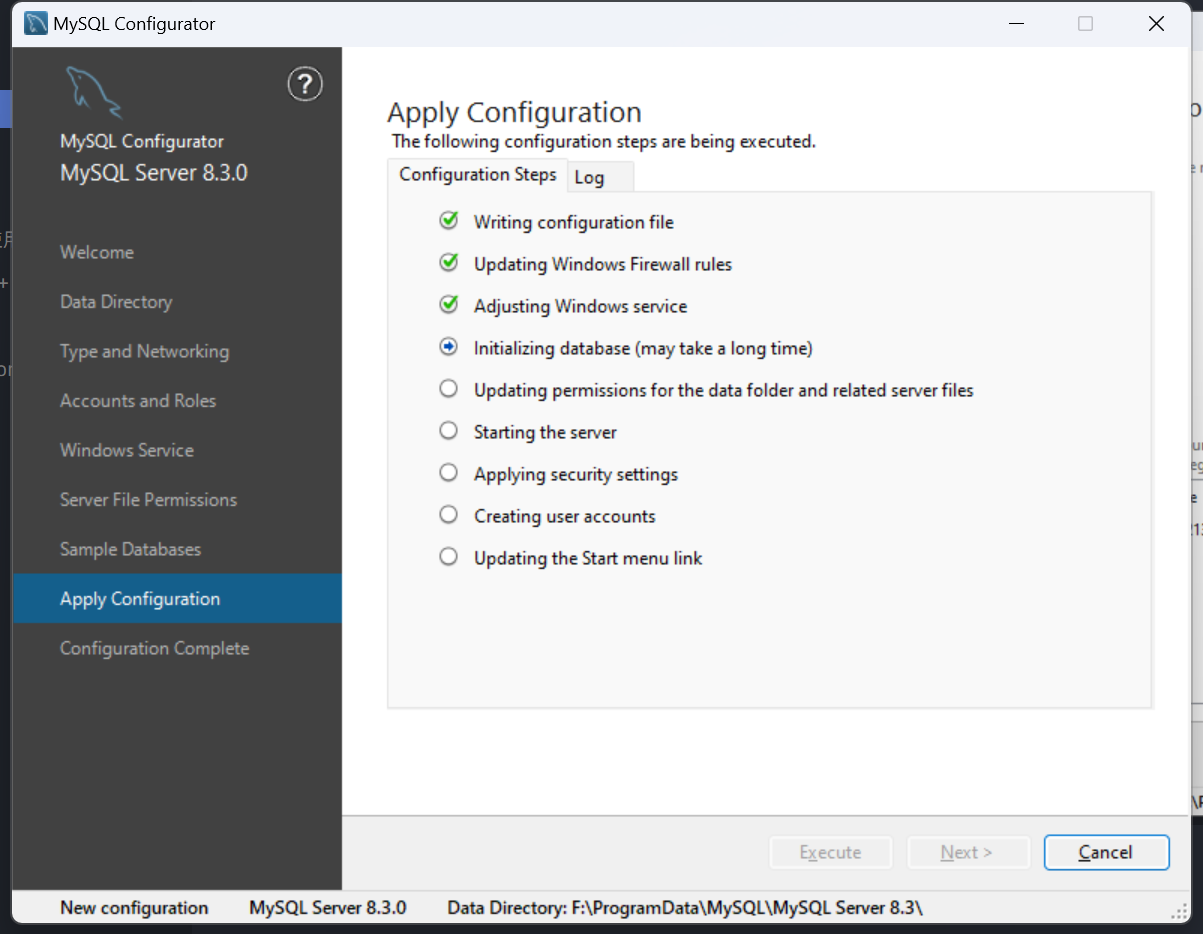The height and width of the screenshot is (934, 1203).
Task: Click in-progress arrow icon beside Initializing database
Action: (449, 347)
